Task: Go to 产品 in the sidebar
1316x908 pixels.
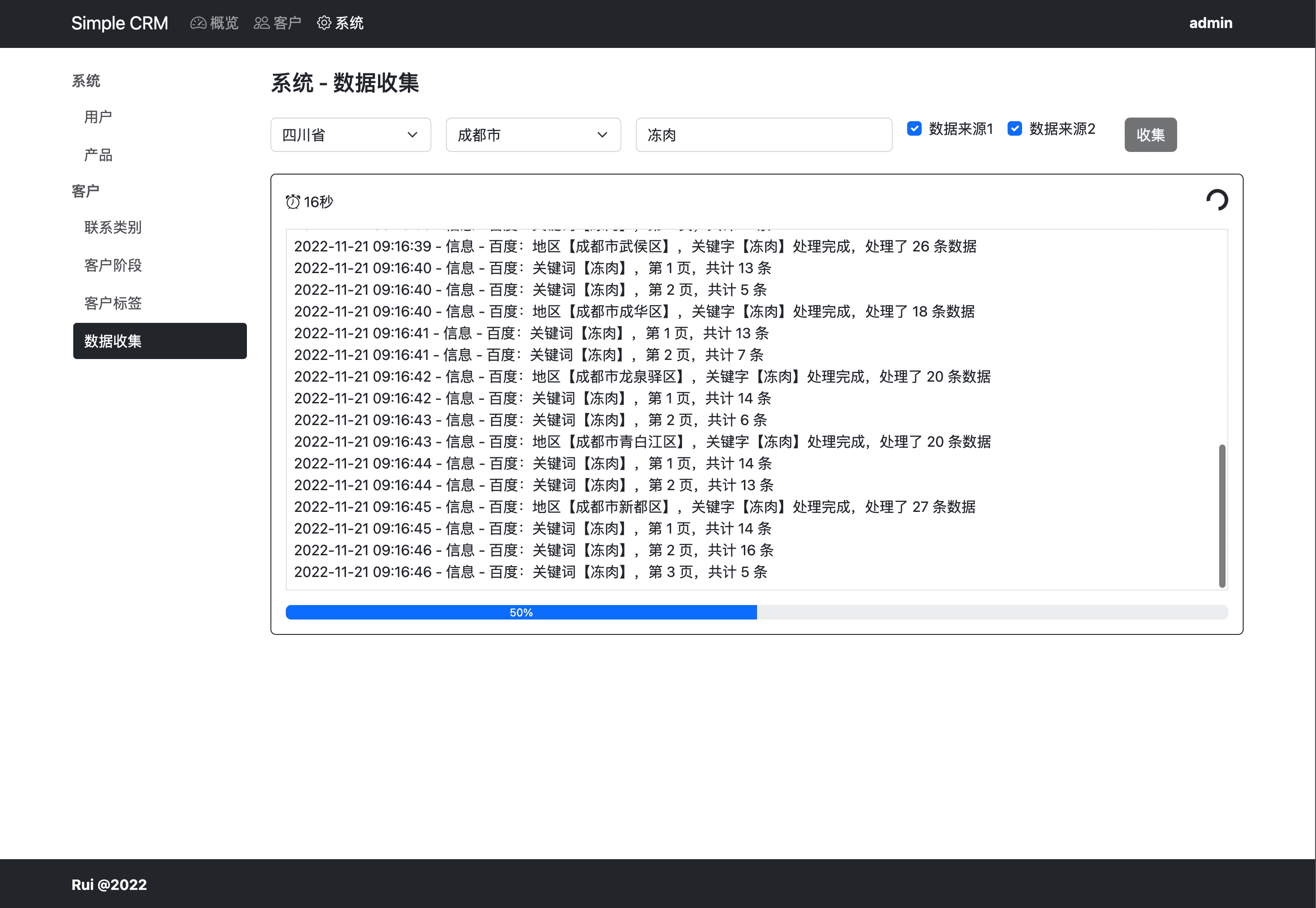Action: pyautogui.click(x=98, y=155)
